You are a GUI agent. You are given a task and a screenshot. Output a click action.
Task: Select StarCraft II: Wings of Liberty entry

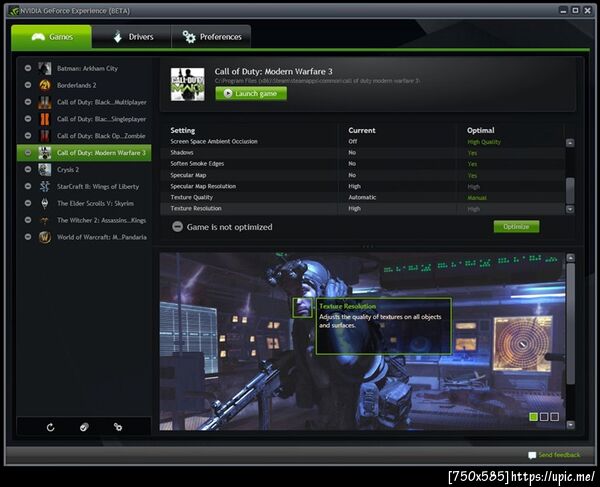tap(84, 186)
